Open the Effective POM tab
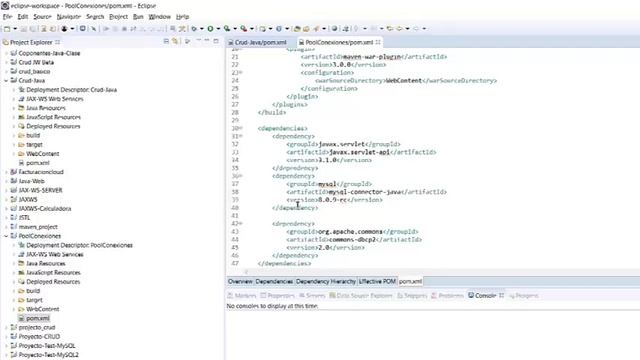 (377, 282)
